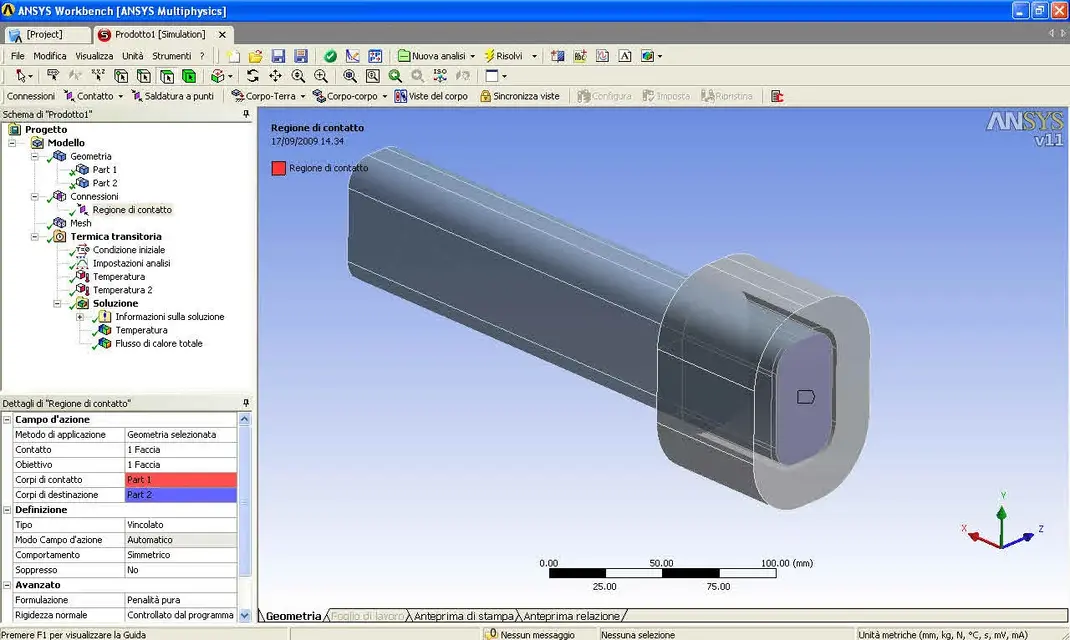Click the new file icon
Image resolution: width=1070 pixels, height=640 pixels.
(x=233, y=56)
